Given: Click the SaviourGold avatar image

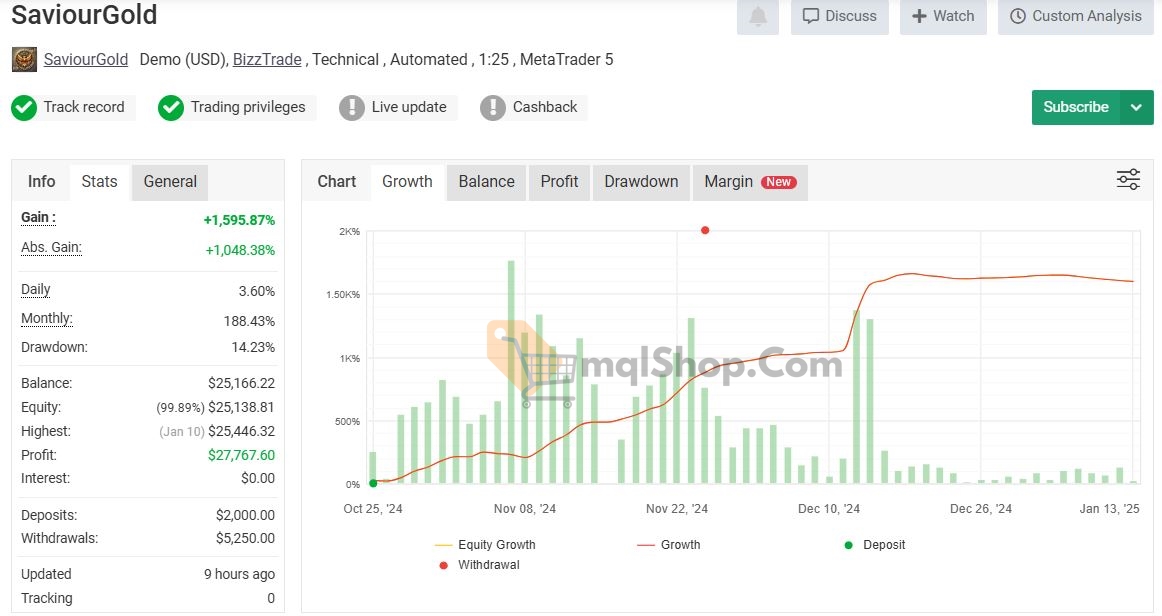Looking at the screenshot, I should click(x=24, y=60).
